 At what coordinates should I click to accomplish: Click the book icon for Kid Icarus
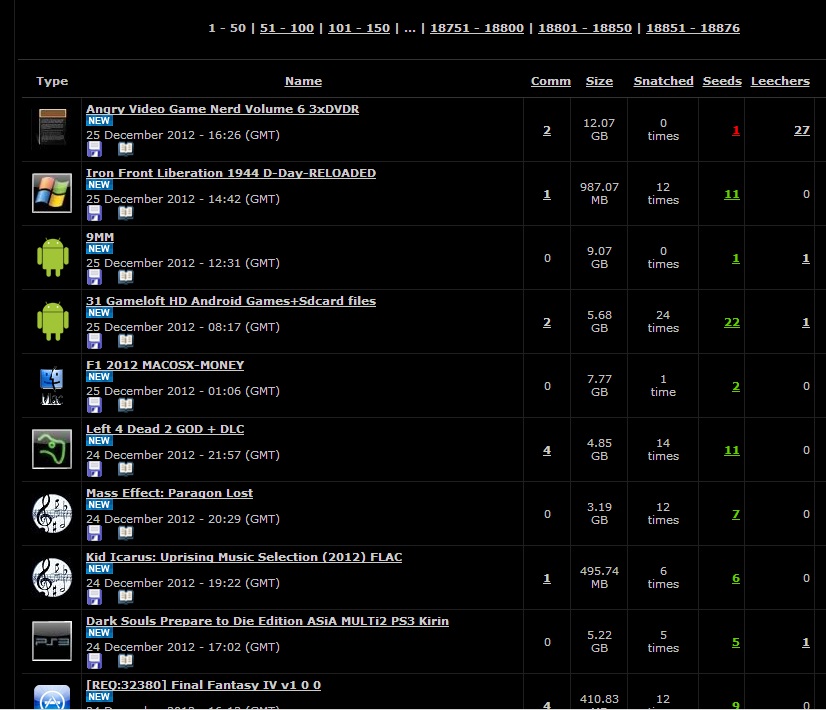[125, 596]
